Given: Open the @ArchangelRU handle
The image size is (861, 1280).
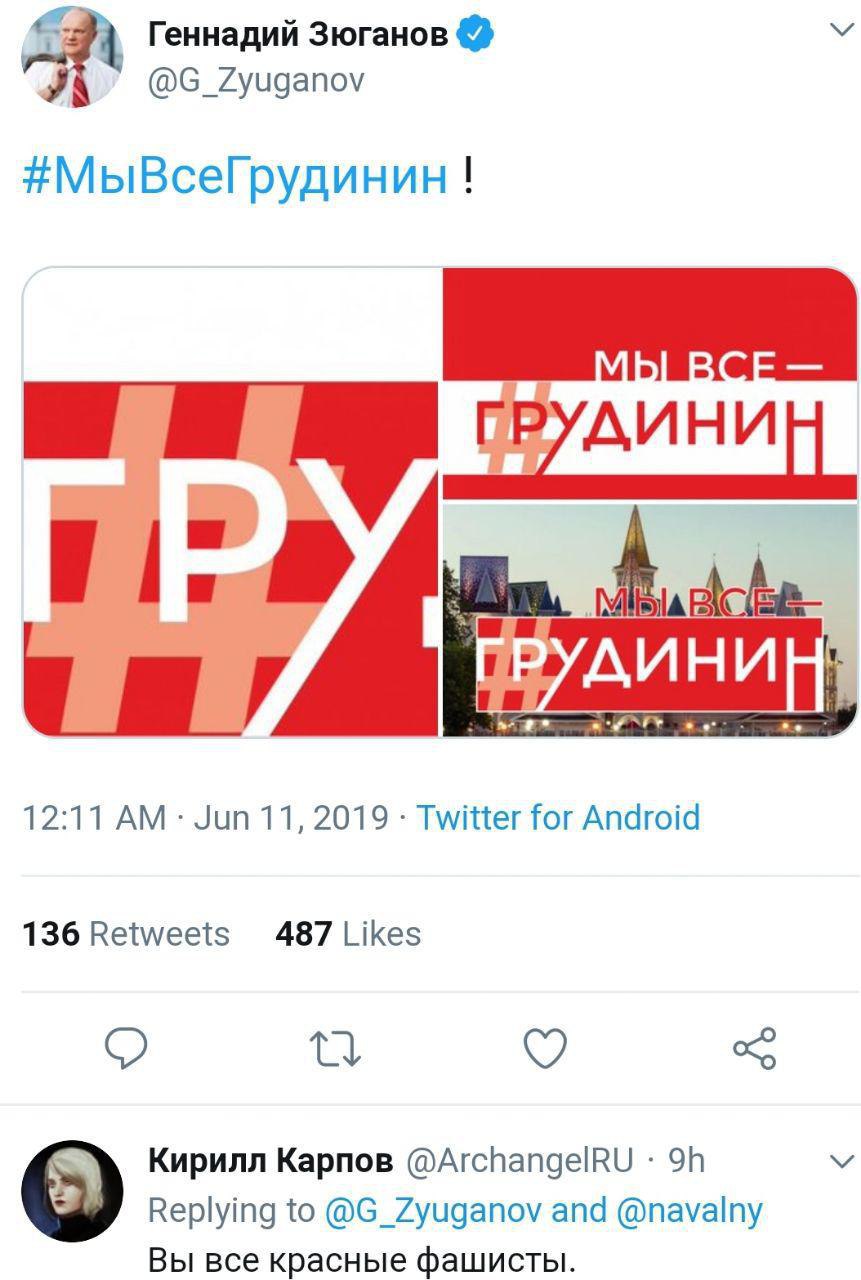Looking at the screenshot, I should click(x=518, y=1160).
